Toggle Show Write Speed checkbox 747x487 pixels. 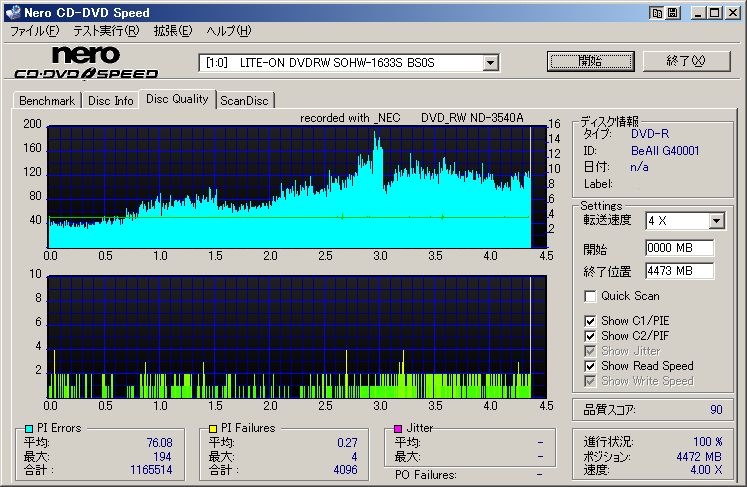point(590,381)
